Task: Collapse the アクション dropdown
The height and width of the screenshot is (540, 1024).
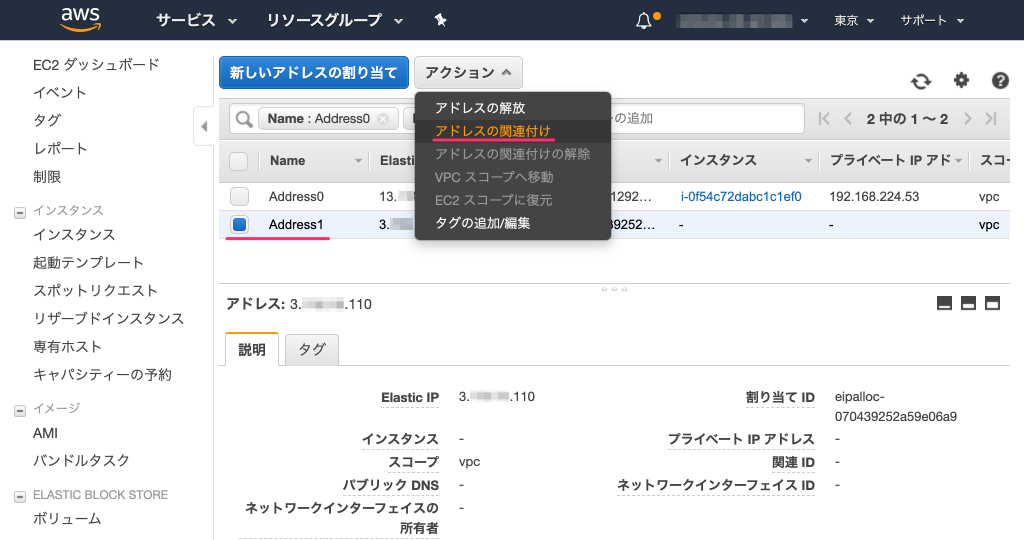Action: 468,72
